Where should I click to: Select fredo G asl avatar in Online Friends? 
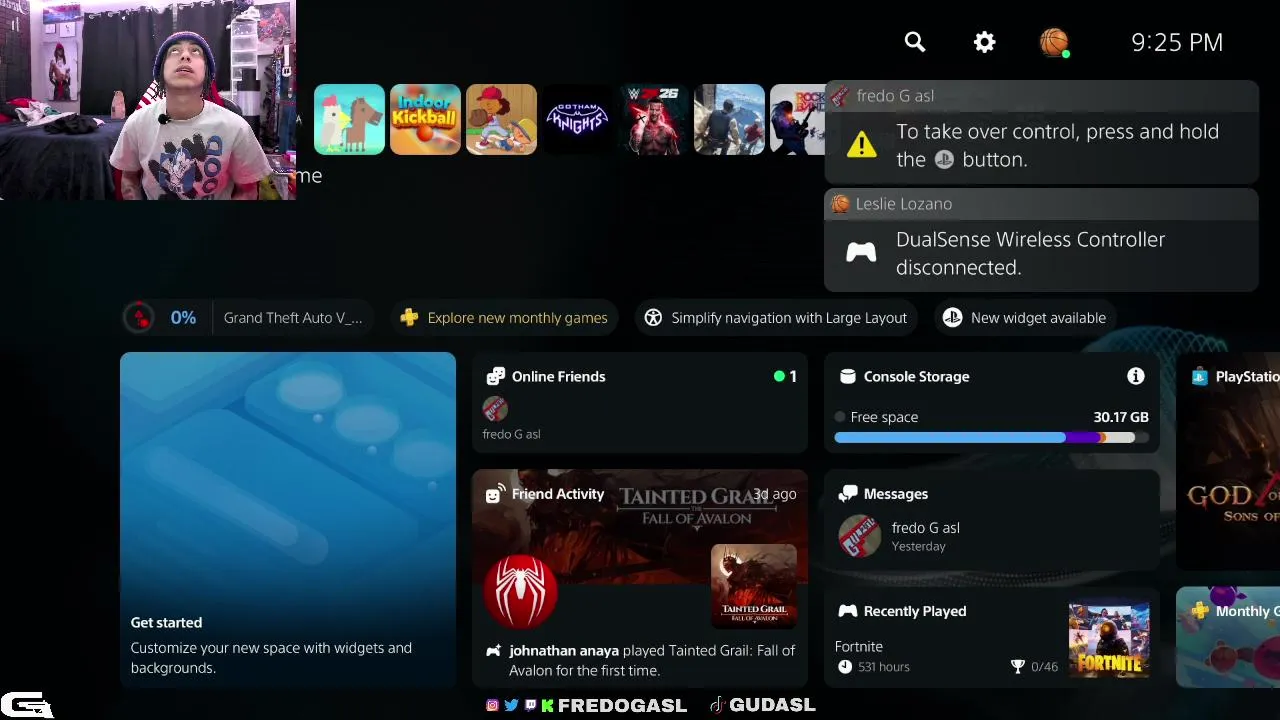click(x=495, y=408)
